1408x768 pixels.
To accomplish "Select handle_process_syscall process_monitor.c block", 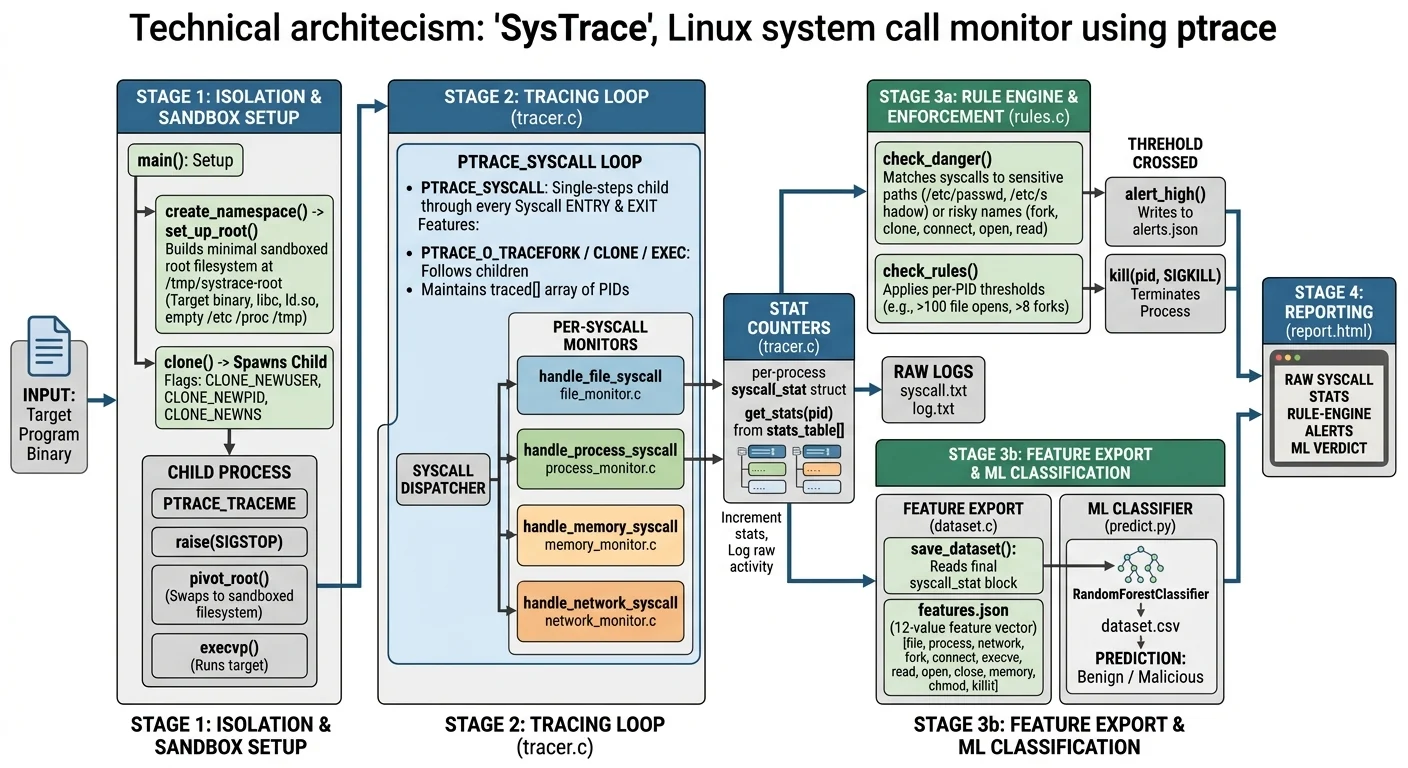I will [x=600, y=460].
